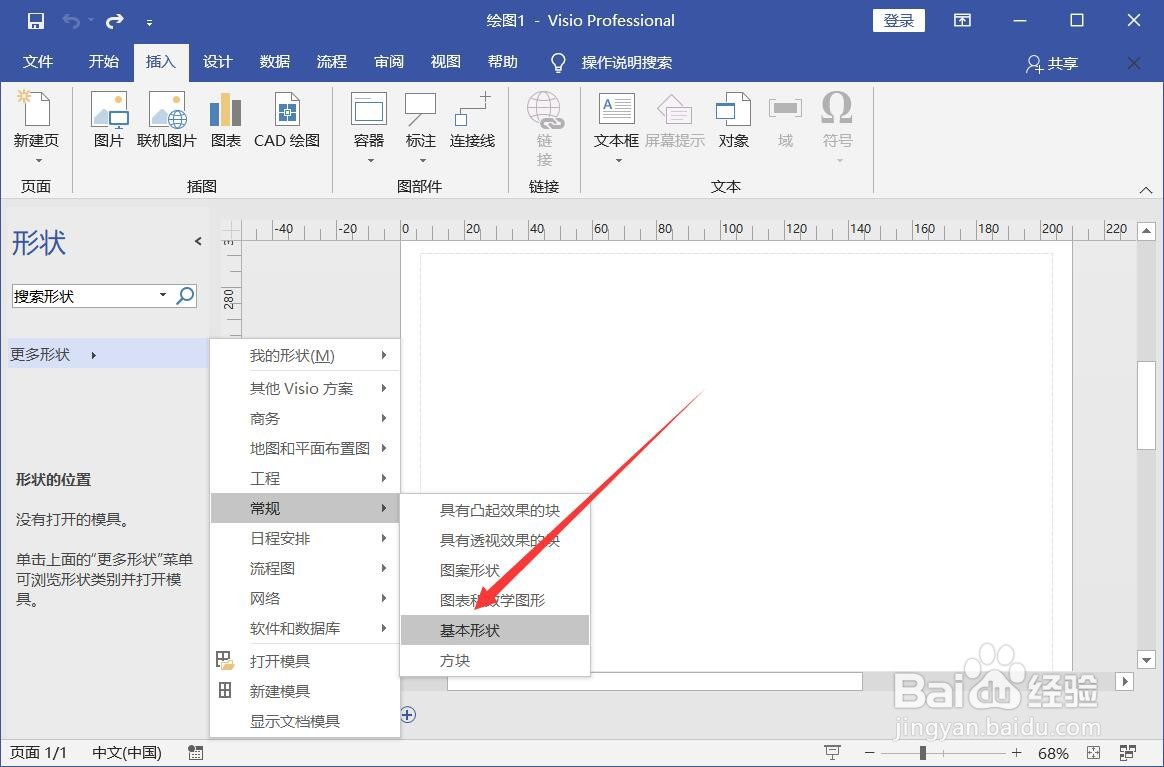Select 图案形状 stencil
Image resolution: width=1164 pixels, height=767 pixels.
(495, 570)
